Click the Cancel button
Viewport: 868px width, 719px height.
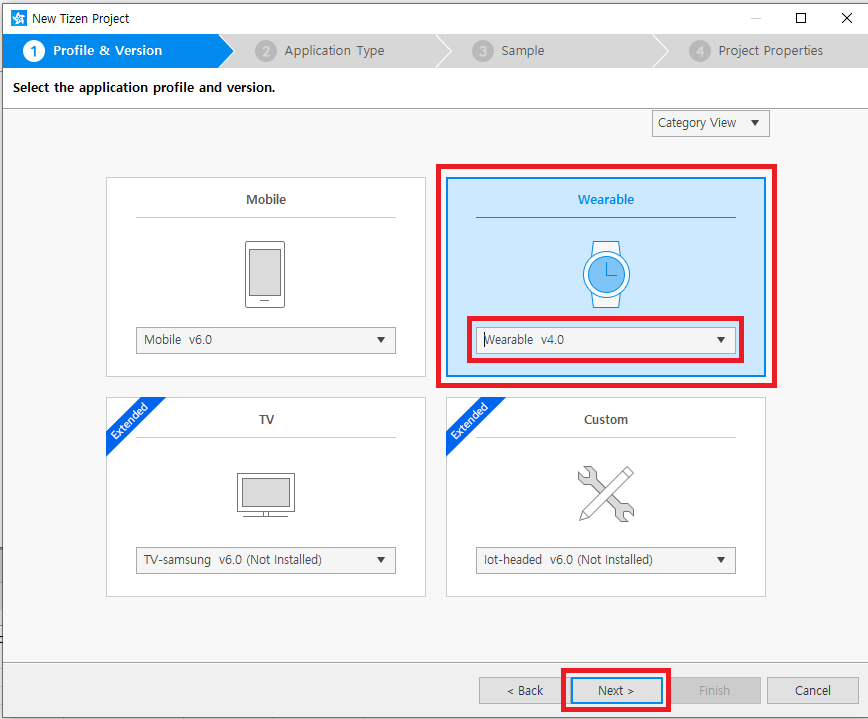point(813,691)
